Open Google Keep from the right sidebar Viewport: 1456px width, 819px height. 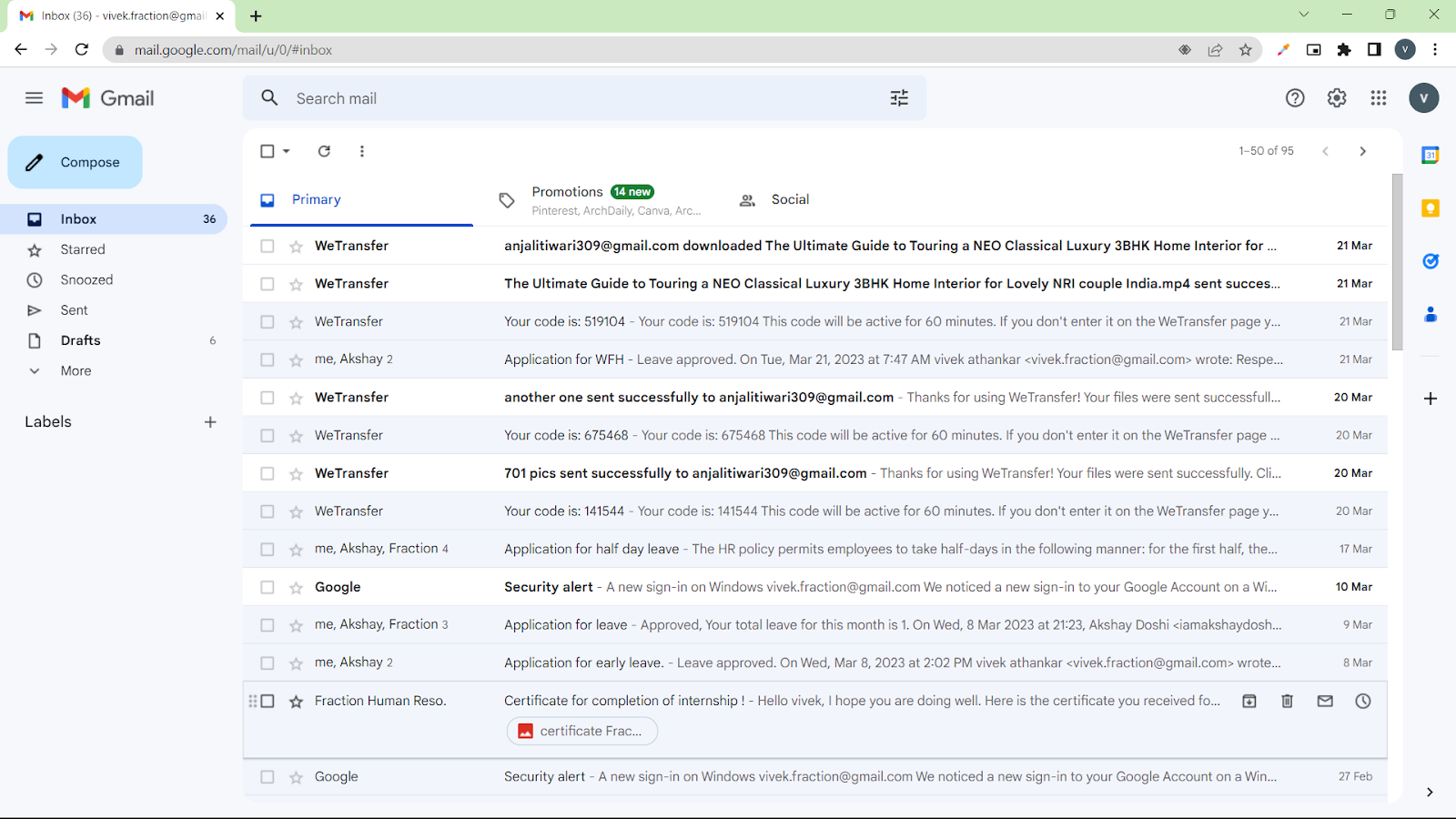point(1429,208)
